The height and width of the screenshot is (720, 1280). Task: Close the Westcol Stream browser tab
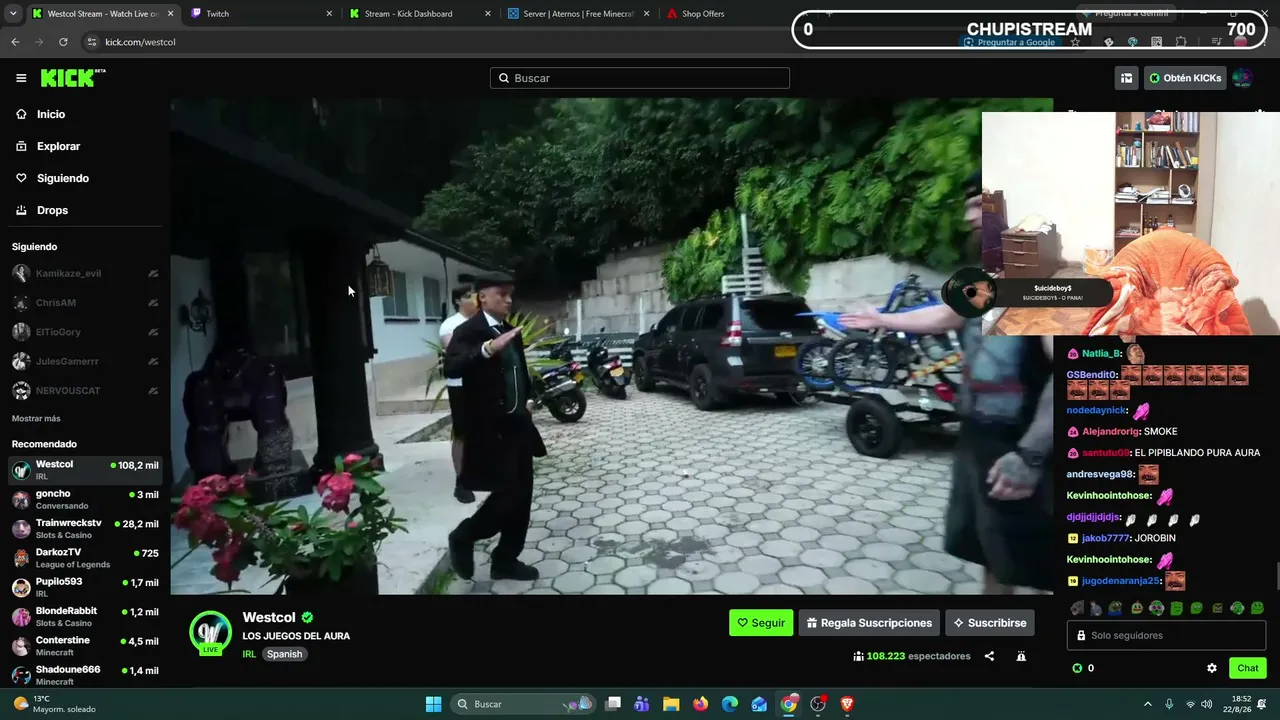coord(170,14)
